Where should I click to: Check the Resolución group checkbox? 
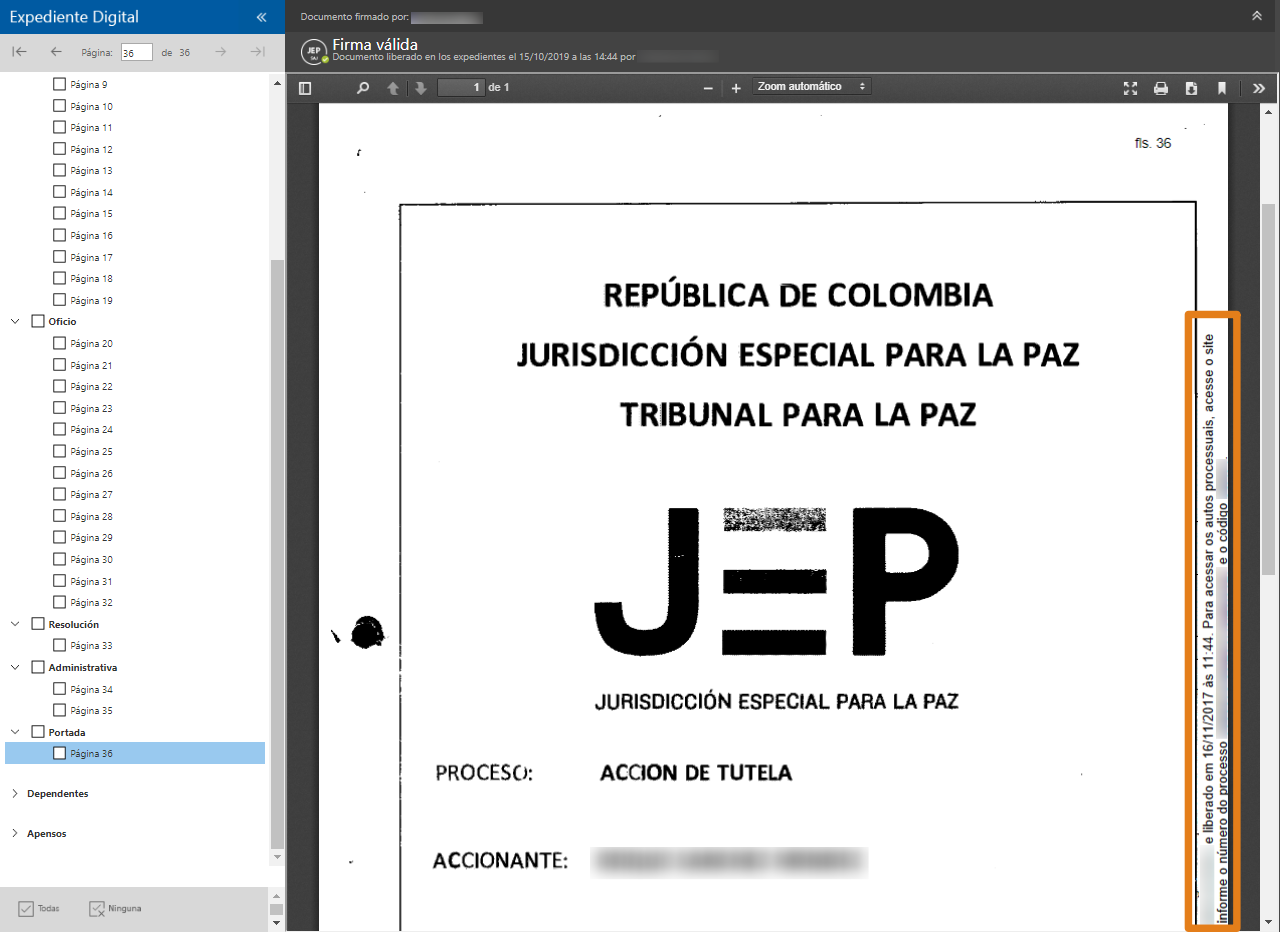point(38,624)
